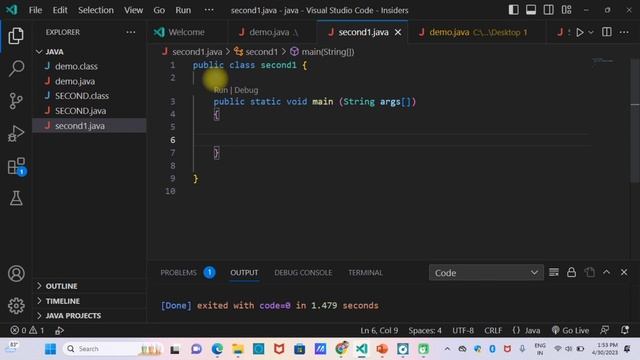640x360 pixels.
Task: Open the Selection menu
Action: click(x=96, y=10)
